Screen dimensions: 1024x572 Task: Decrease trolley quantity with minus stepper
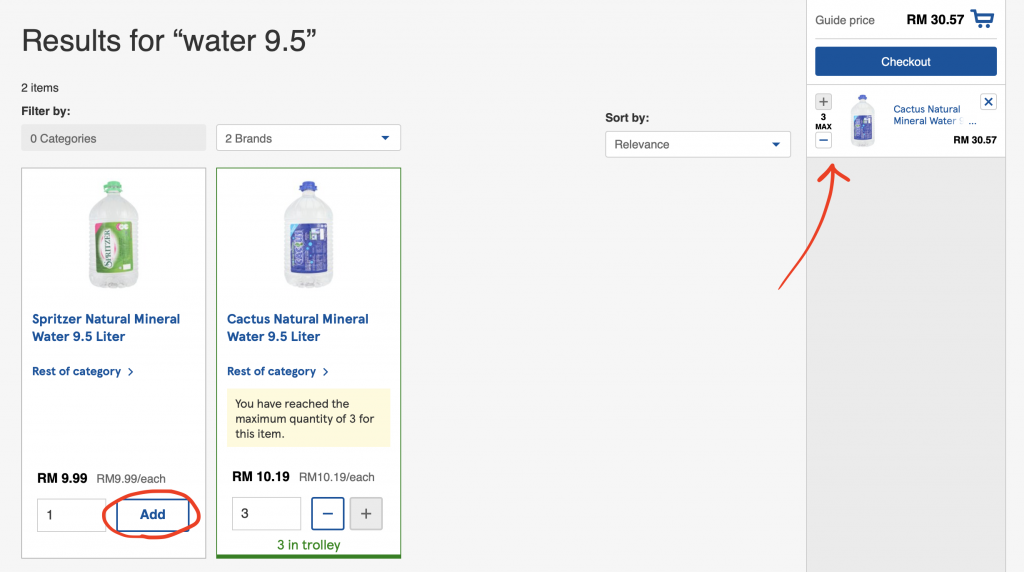(824, 140)
